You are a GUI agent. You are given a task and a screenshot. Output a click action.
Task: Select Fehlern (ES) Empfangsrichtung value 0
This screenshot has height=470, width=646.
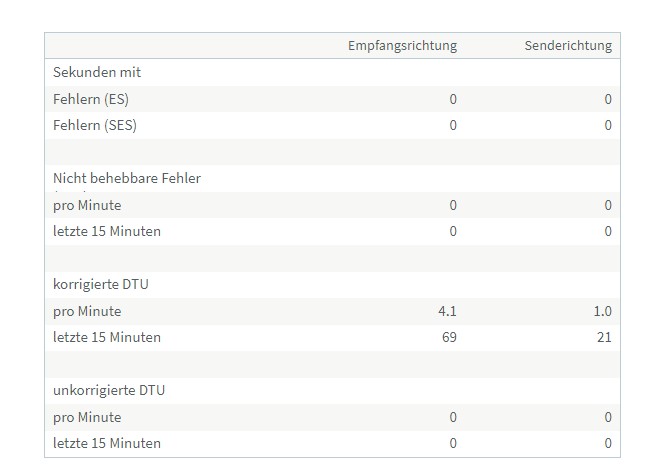(453, 99)
